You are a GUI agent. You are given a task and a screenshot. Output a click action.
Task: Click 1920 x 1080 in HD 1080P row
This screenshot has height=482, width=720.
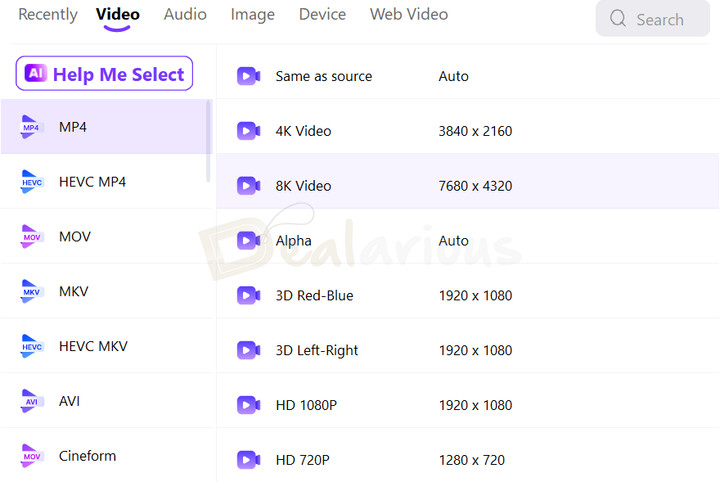pos(475,405)
